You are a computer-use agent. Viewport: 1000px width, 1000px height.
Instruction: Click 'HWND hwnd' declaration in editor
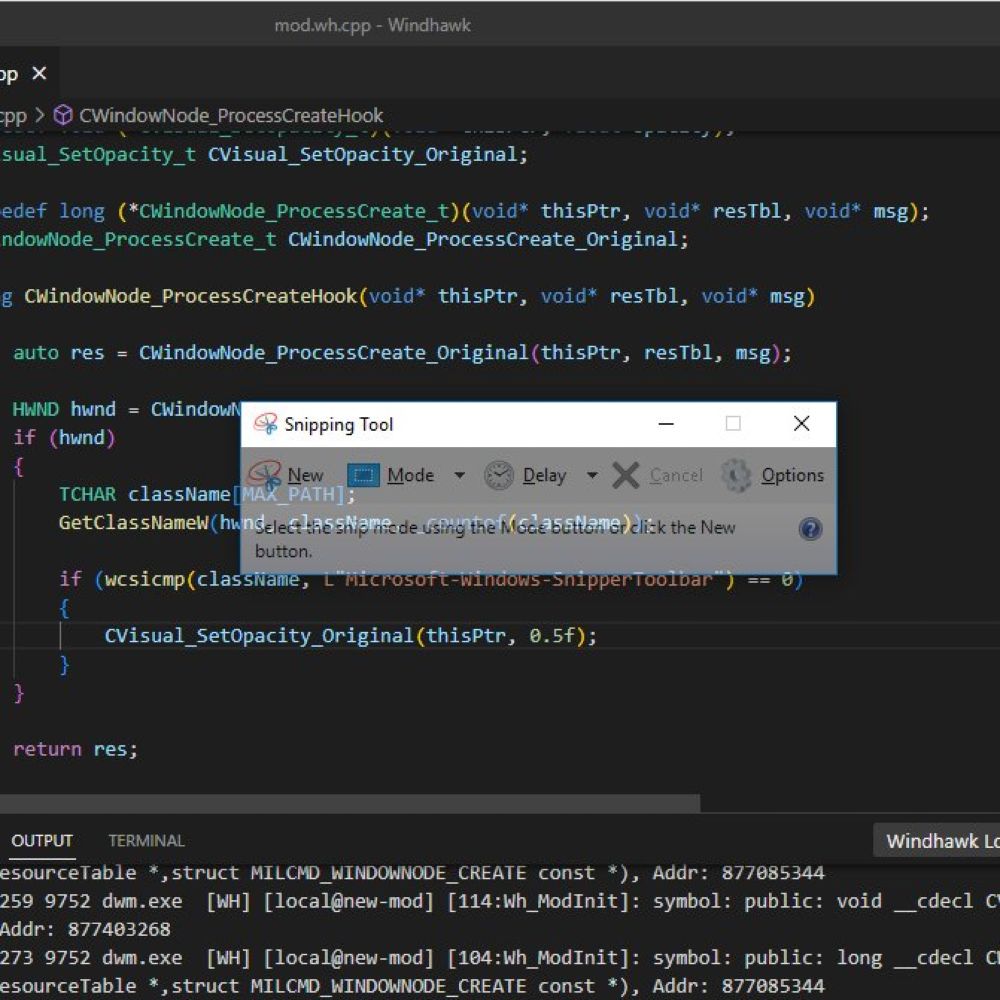coord(64,409)
